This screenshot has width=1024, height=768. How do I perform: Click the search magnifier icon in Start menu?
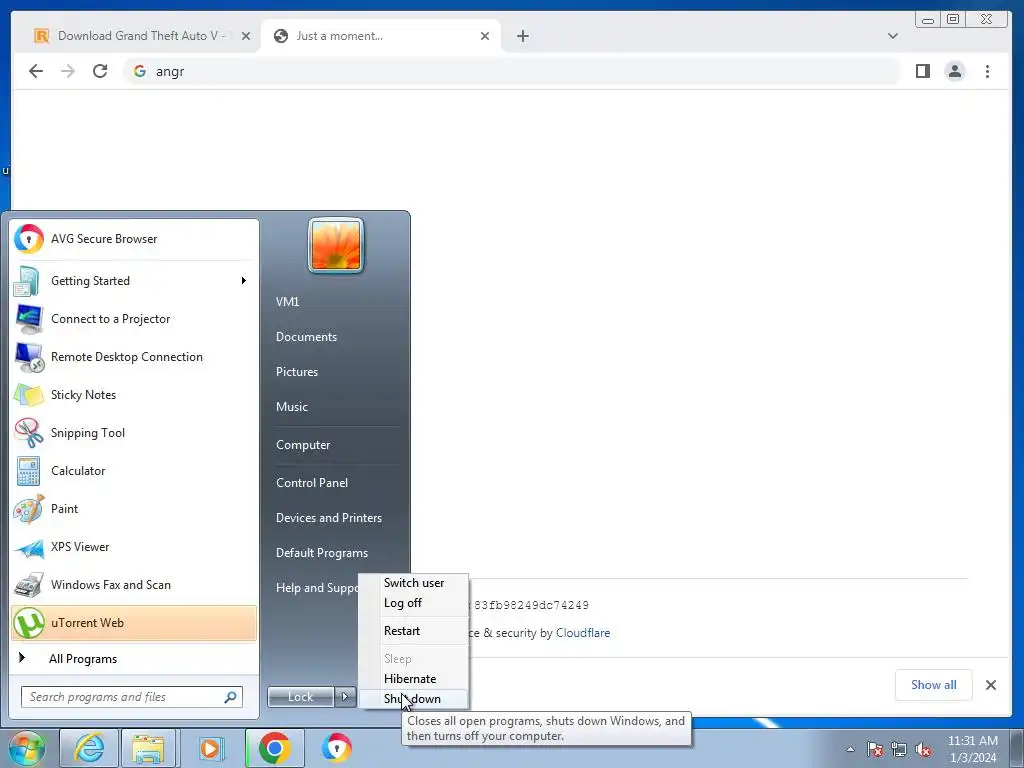(x=231, y=697)
